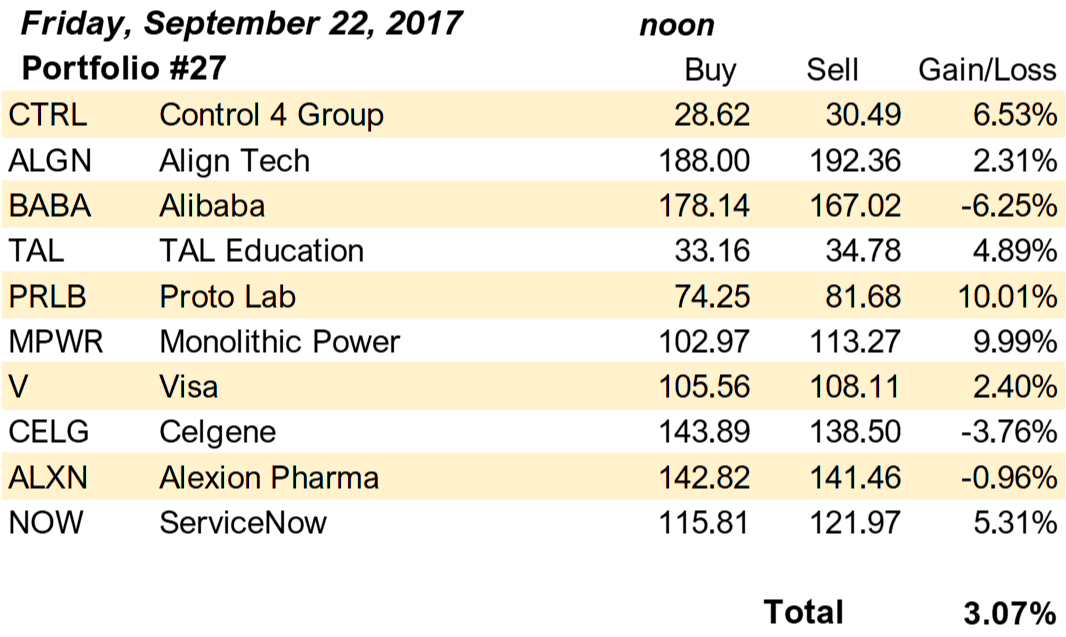Click the TAL Education name cell
The height and width of the screenshot is (637, 1066).
pos(262,251)
